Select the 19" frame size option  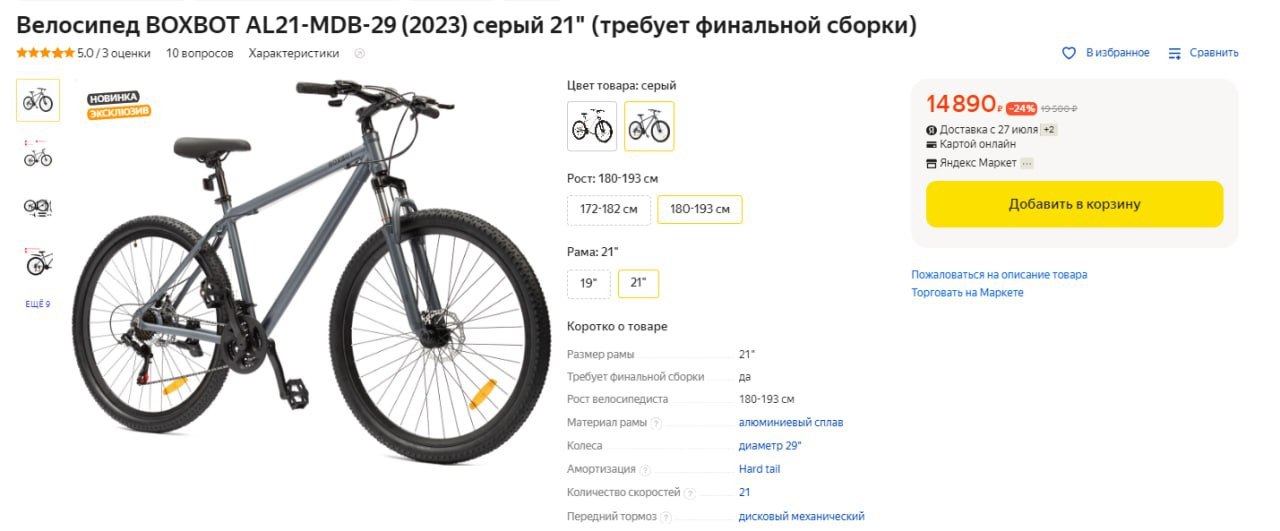click(x=588, y=284)
